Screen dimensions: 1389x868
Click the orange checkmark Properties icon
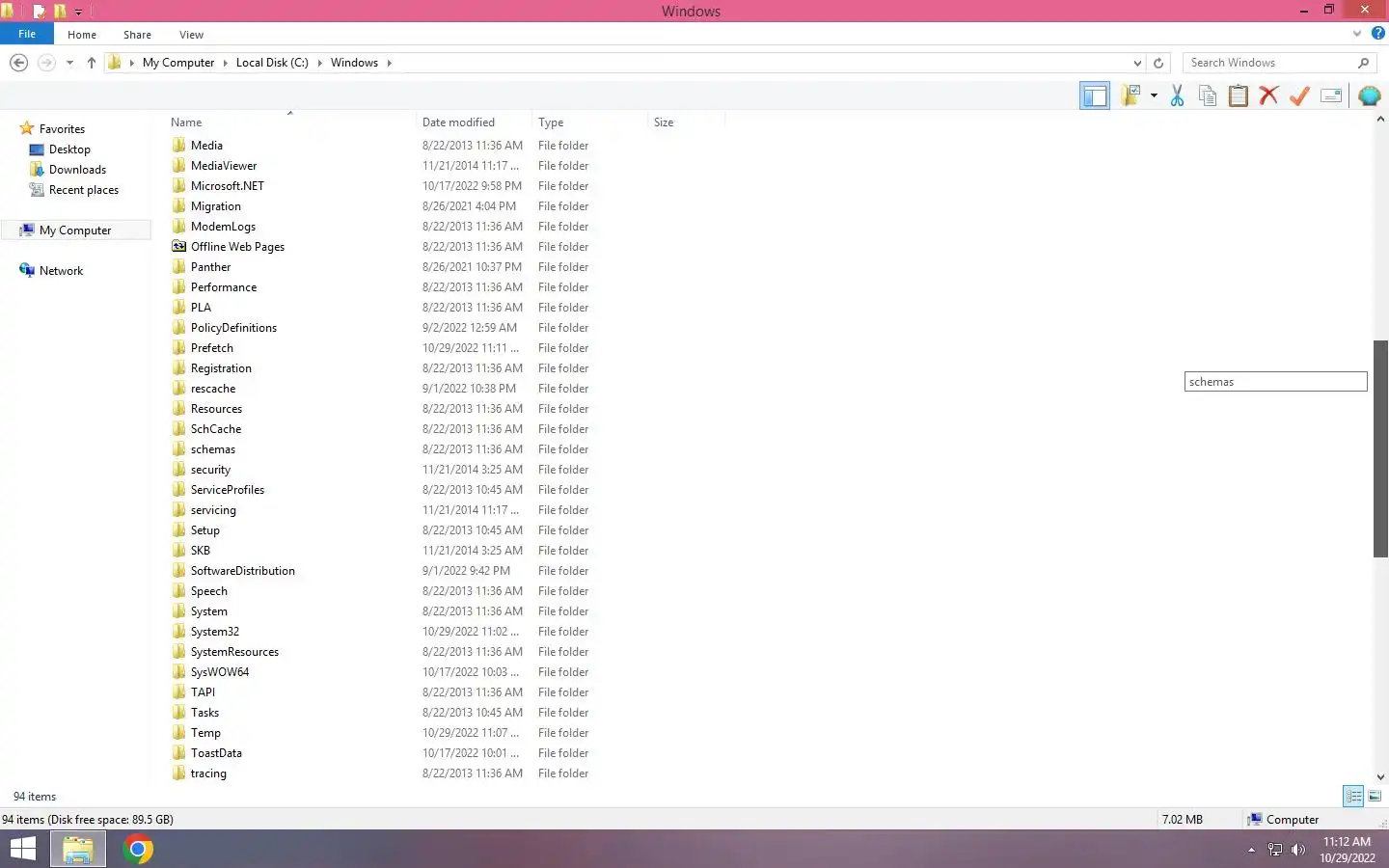(x=1300, y=95)
